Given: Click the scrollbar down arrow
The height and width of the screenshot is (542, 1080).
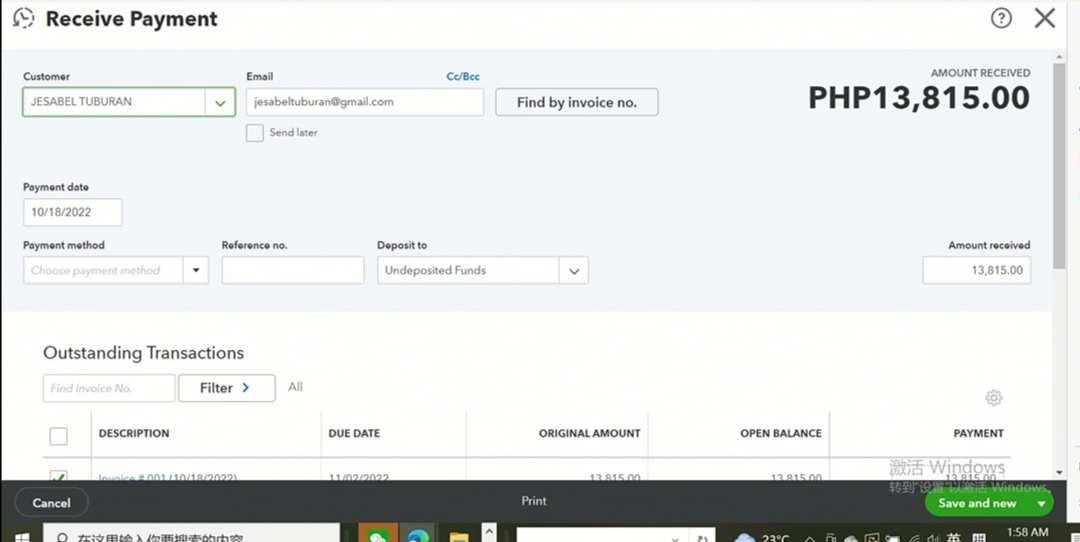Looking at the screenshot, I should pyautogui.click(x=1059, y=472).
